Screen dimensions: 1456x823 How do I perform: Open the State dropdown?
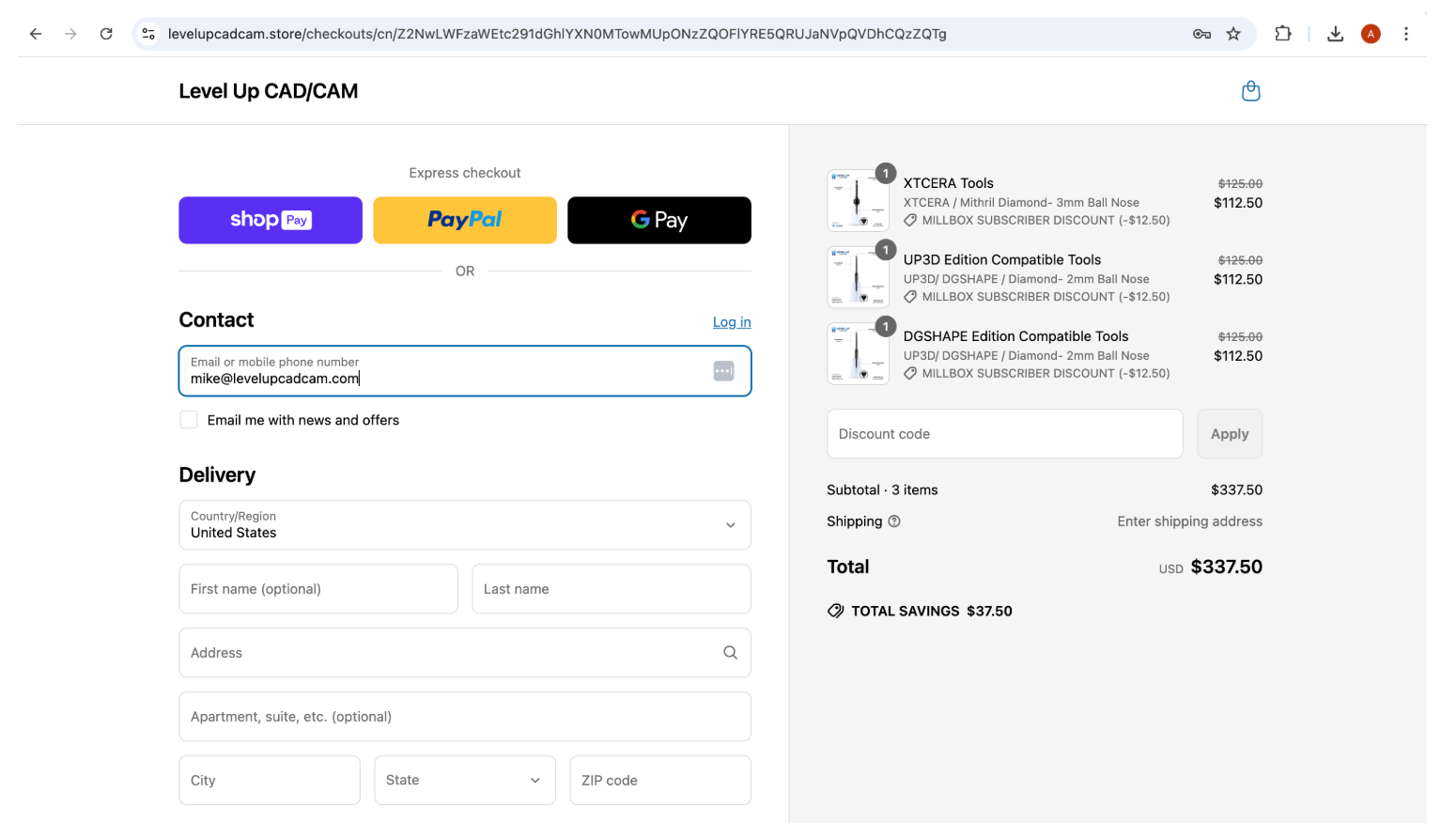point(465,780)
